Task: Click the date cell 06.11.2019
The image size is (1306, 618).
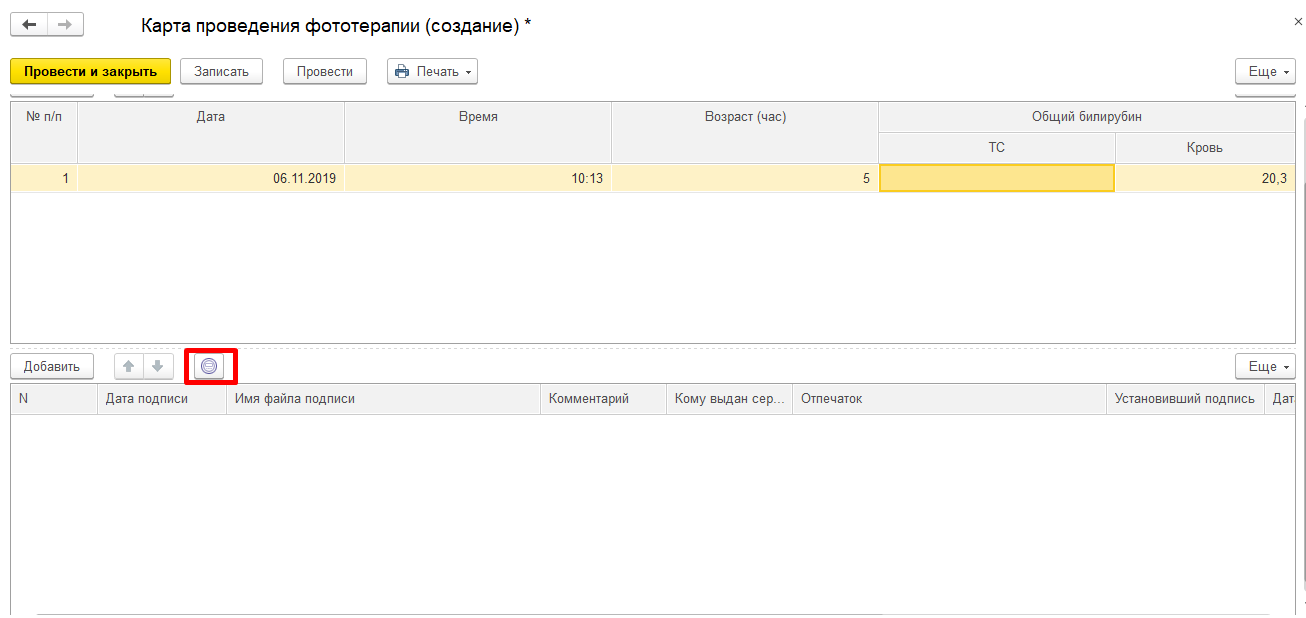Action: click(x=210, y=178)
